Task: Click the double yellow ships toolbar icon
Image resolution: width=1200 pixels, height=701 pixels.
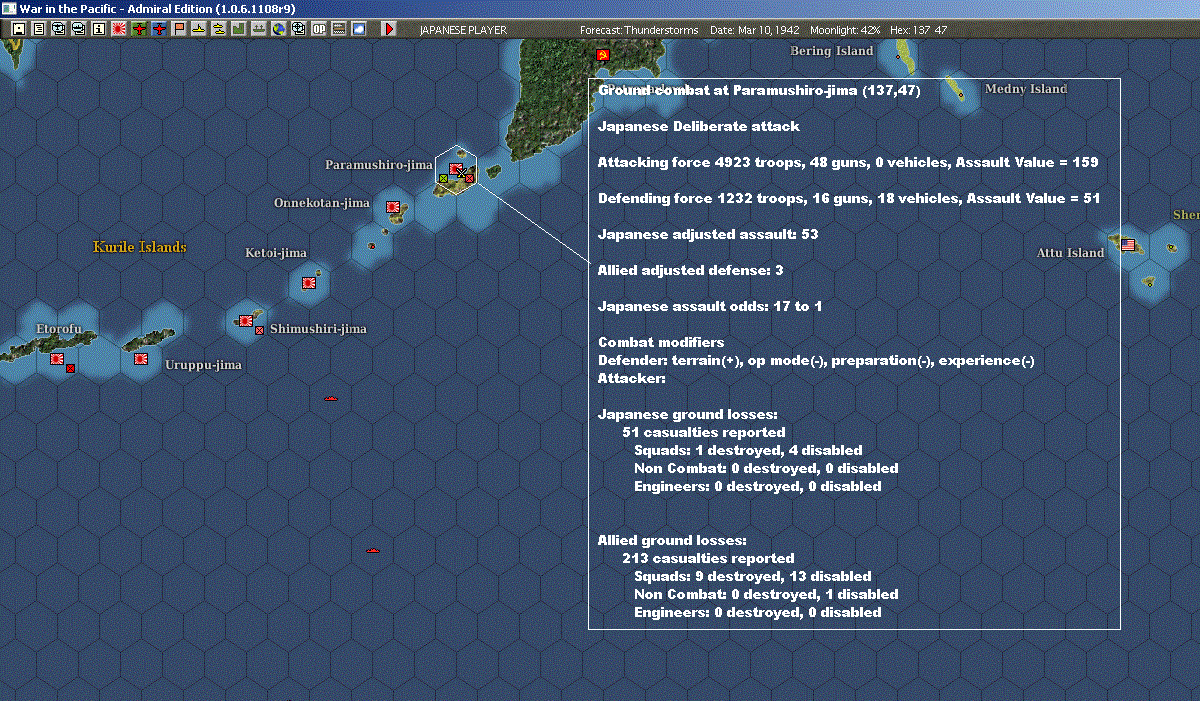Action: tap(218, 29)
